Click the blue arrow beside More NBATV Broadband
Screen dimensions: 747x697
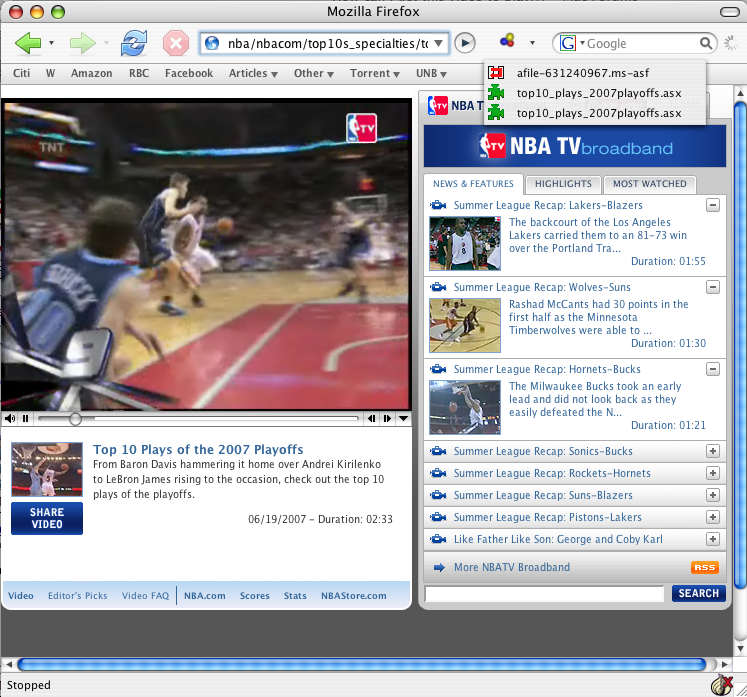pos(439,567)
